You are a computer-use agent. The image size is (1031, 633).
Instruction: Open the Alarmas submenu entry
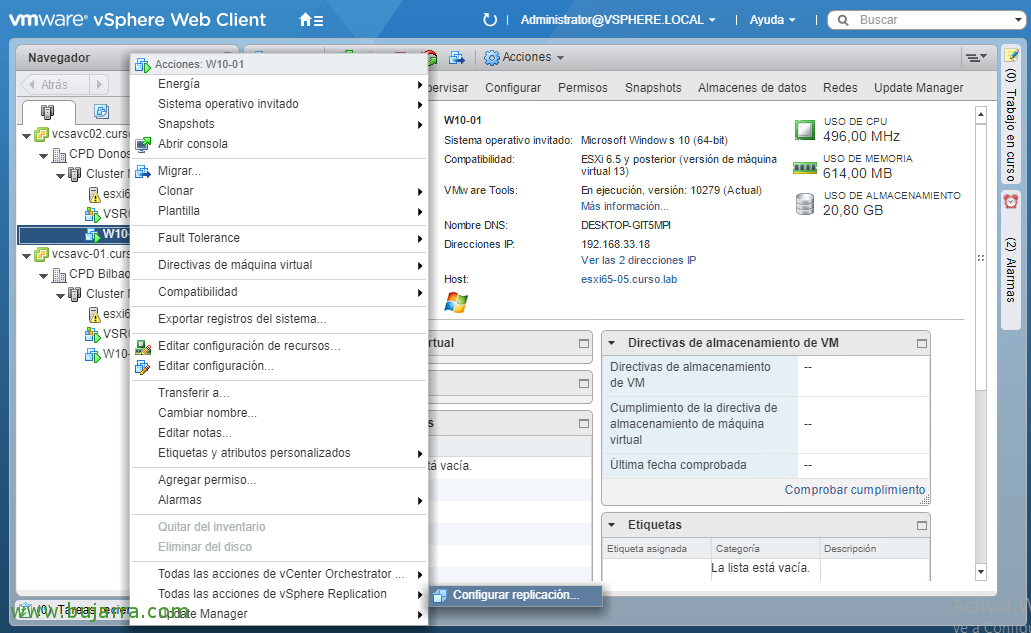click(x=279, y=500)
